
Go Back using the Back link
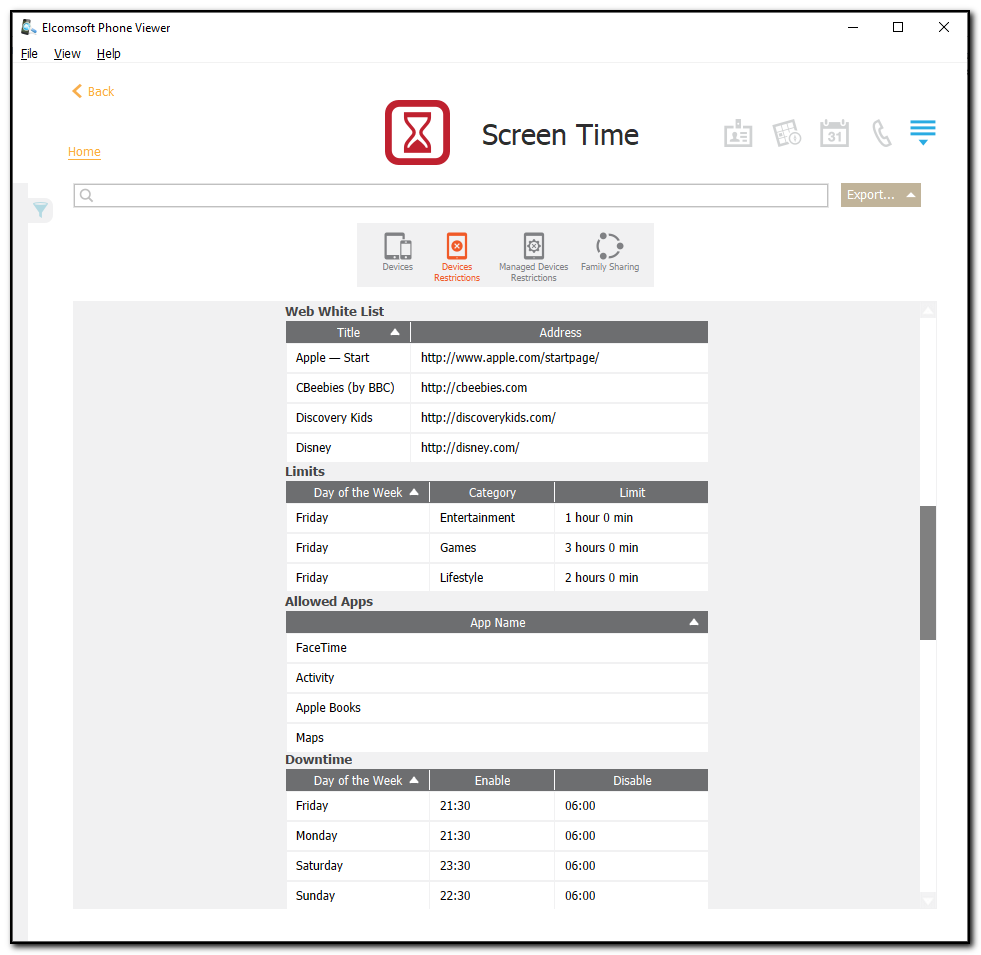(x=92, y=91)
